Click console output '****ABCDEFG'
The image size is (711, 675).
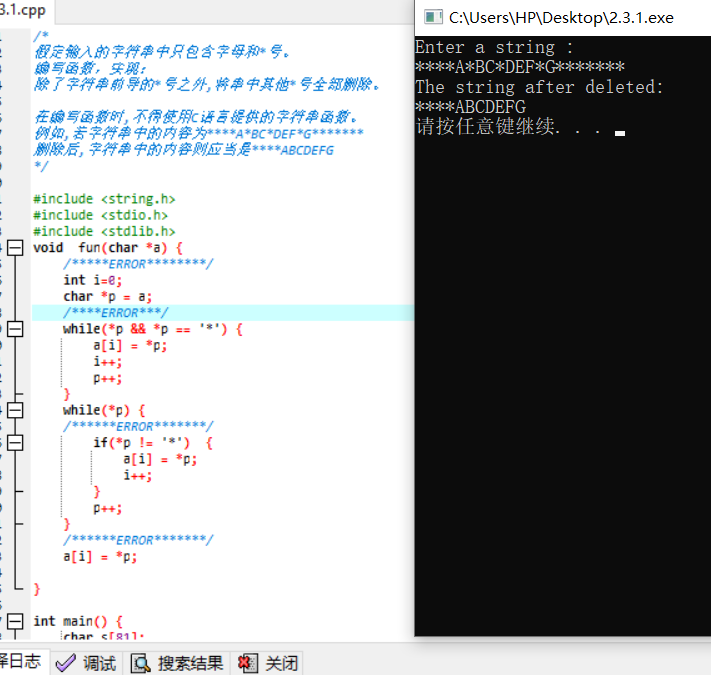point(471,107)
